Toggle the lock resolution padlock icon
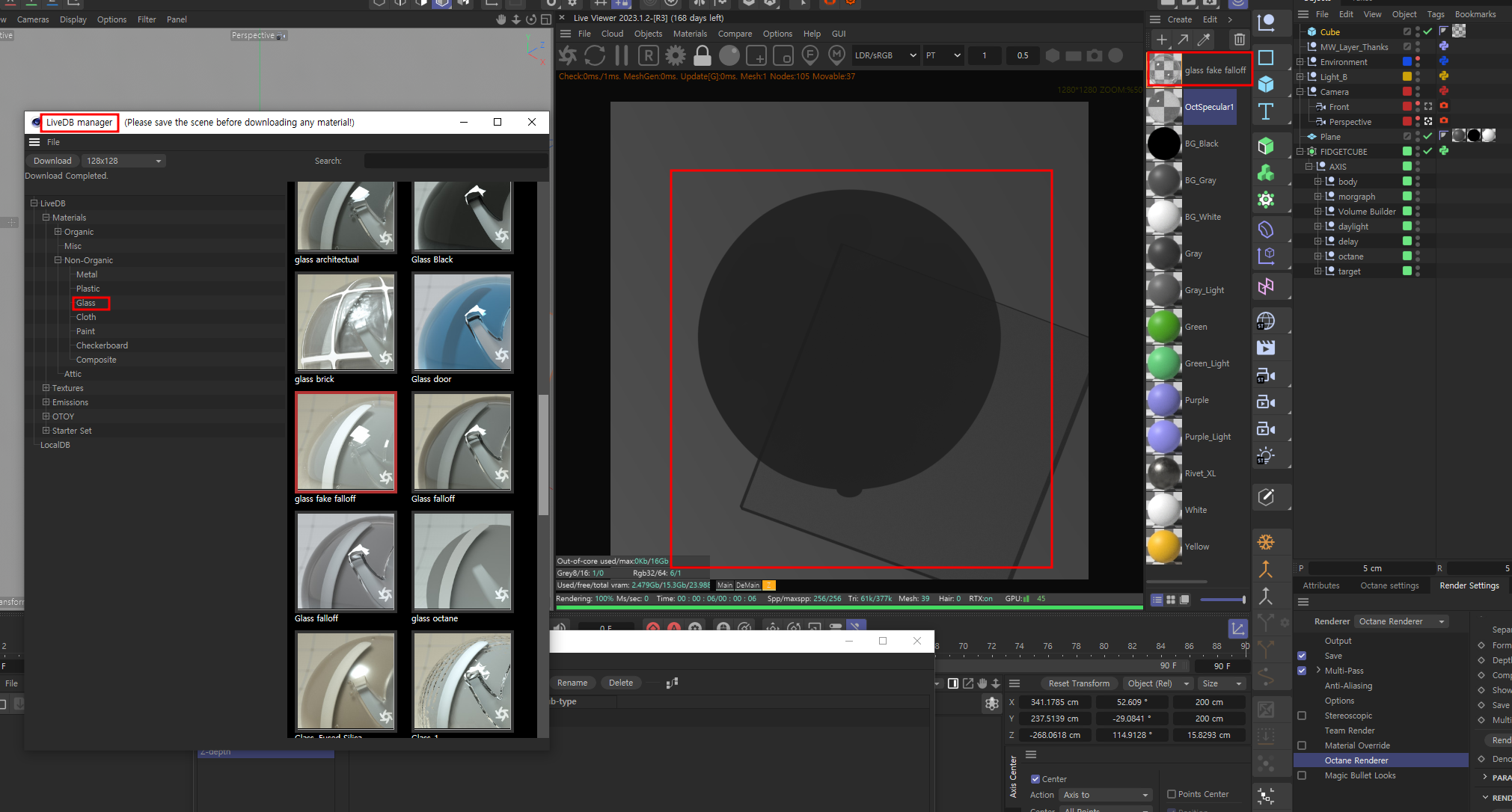The height and width of the screenshot is (812, 1512). point(703,55)
